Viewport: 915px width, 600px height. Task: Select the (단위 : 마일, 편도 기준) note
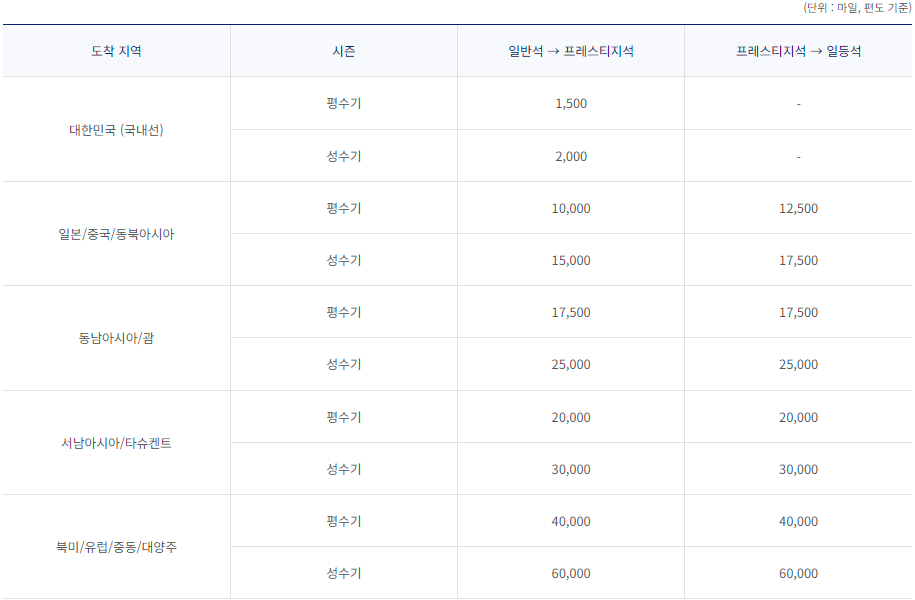tap(855, 9)
